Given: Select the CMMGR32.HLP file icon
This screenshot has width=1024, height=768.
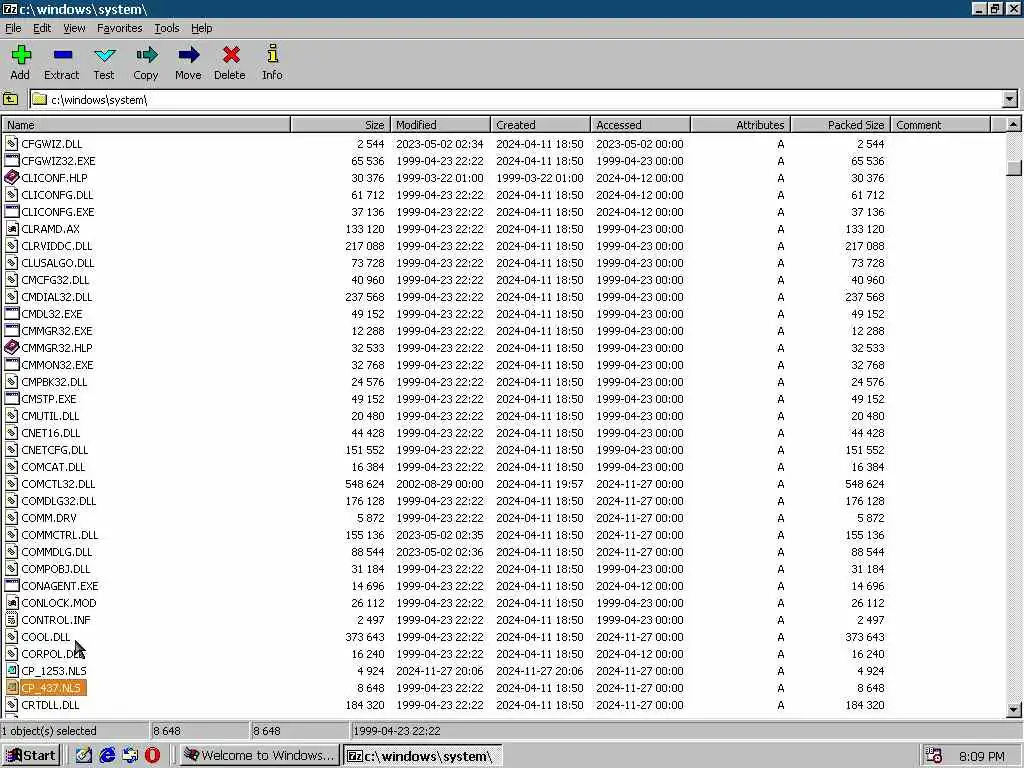Looking at the screenshot, I should point(11,347).
